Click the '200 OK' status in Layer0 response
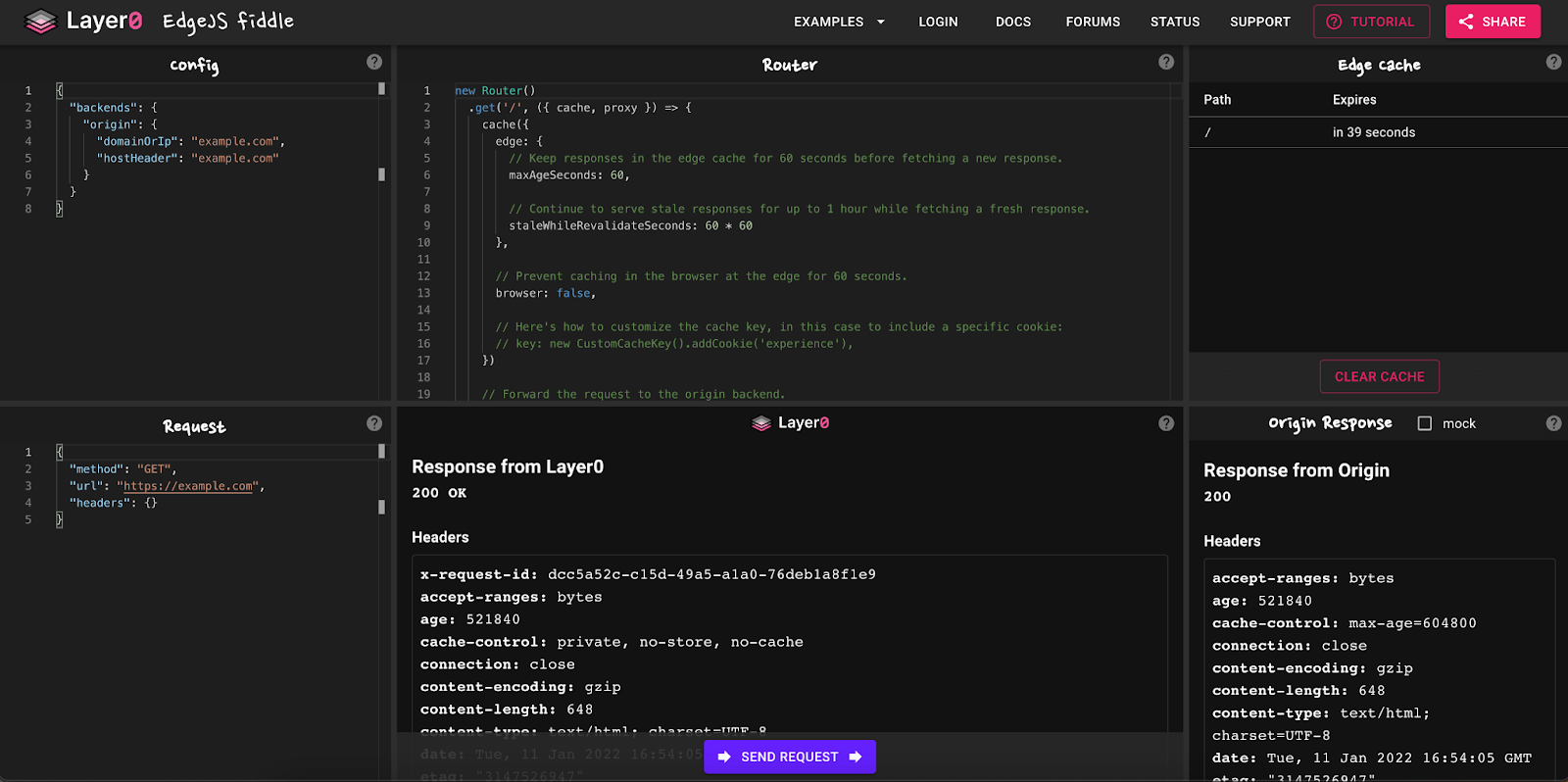Screen dimensions: 1568x782 [439, 493]
